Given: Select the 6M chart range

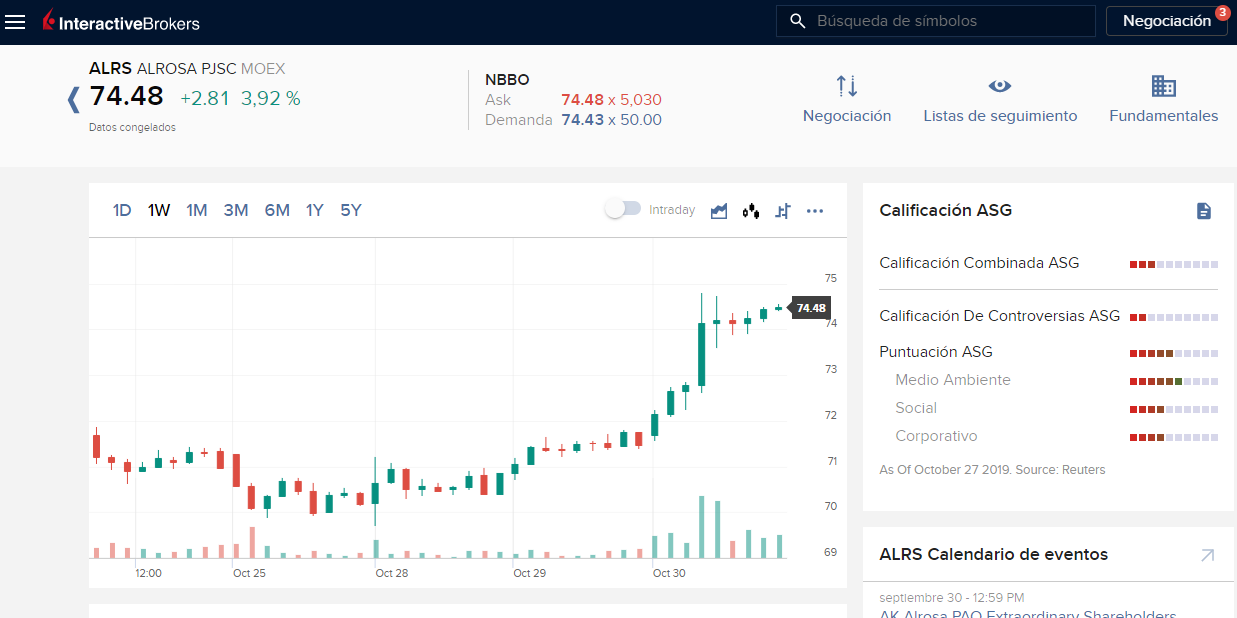Looking at the screenshot, I should pyautogui.click(x=277, y=210).
